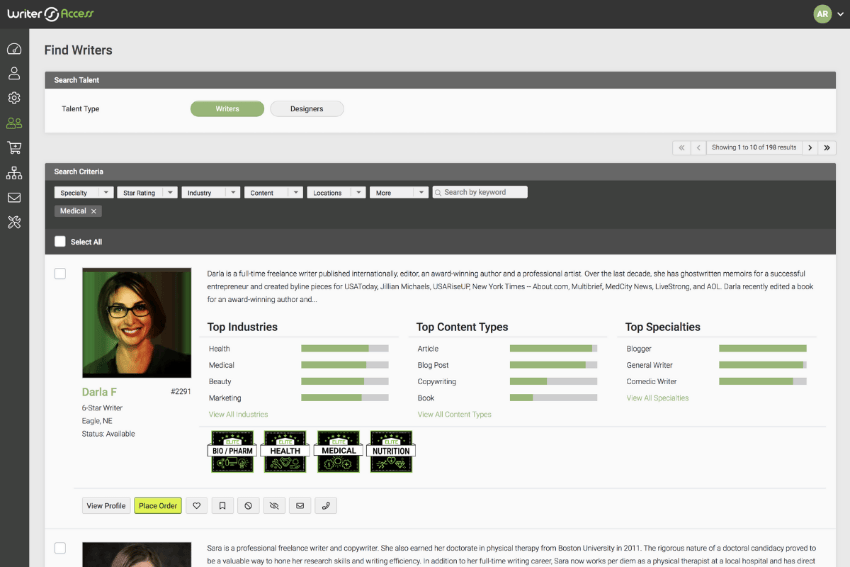850x567 pixels.
Task: Click 'Showing 1 to 10 of 198 results'
Action: [x=754, y=147]
